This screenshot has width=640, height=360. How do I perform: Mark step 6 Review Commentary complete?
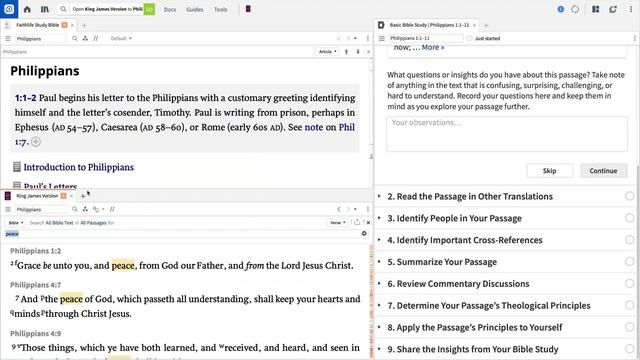tap(629, 283)
